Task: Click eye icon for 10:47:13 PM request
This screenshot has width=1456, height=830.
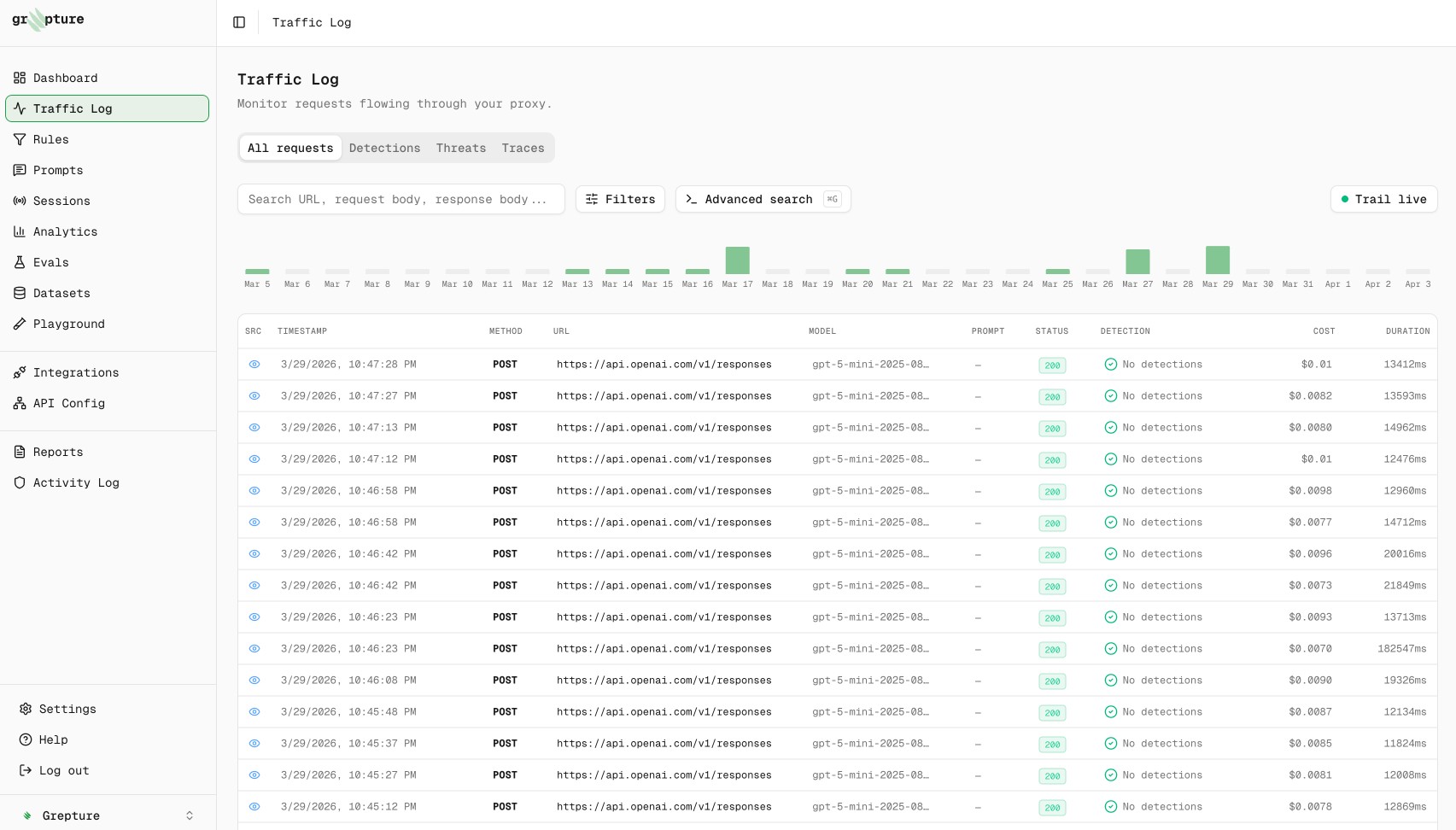Action: tap(254, 428)
